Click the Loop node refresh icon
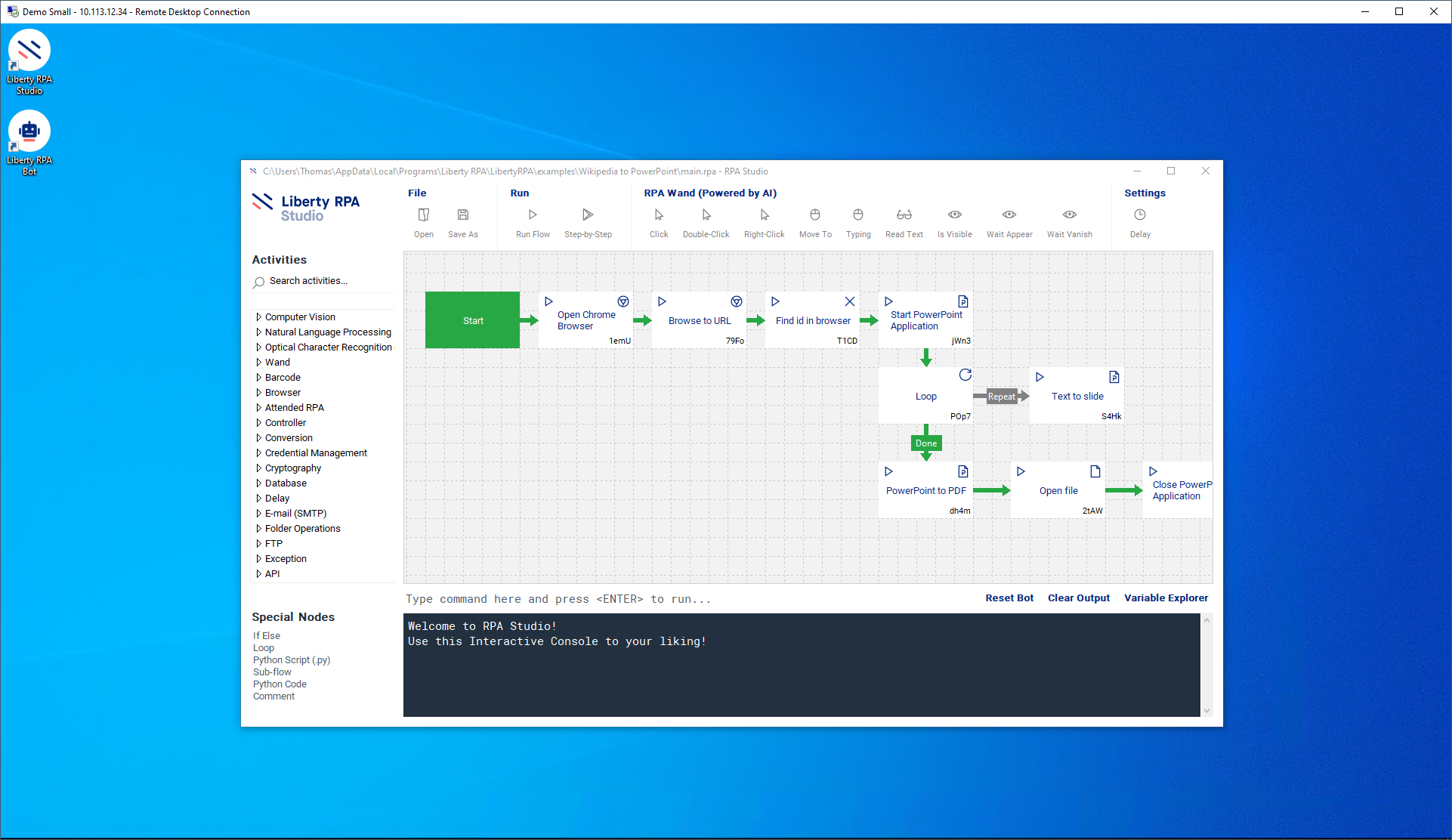 pos(965,375)
